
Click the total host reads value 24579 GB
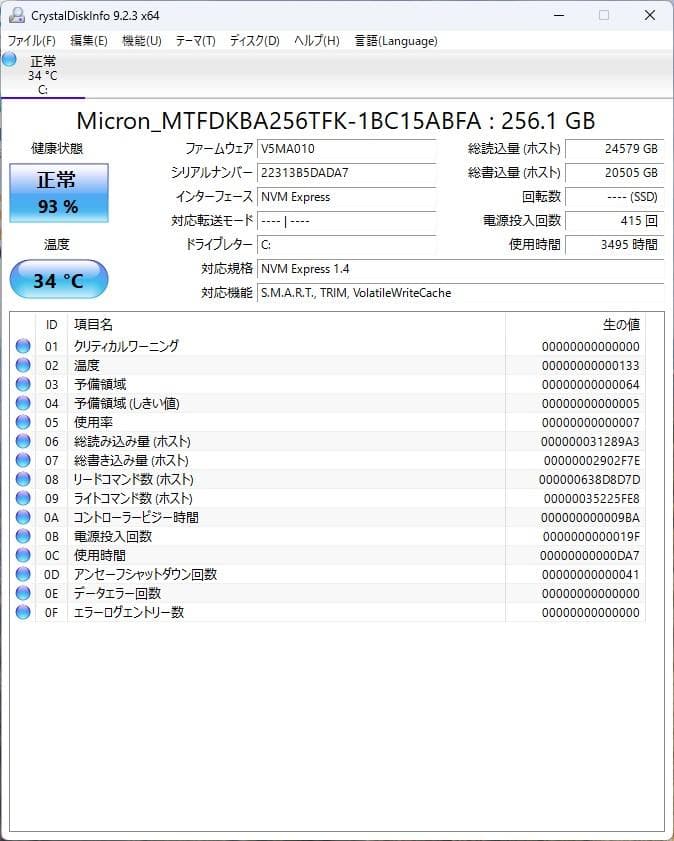614,149
